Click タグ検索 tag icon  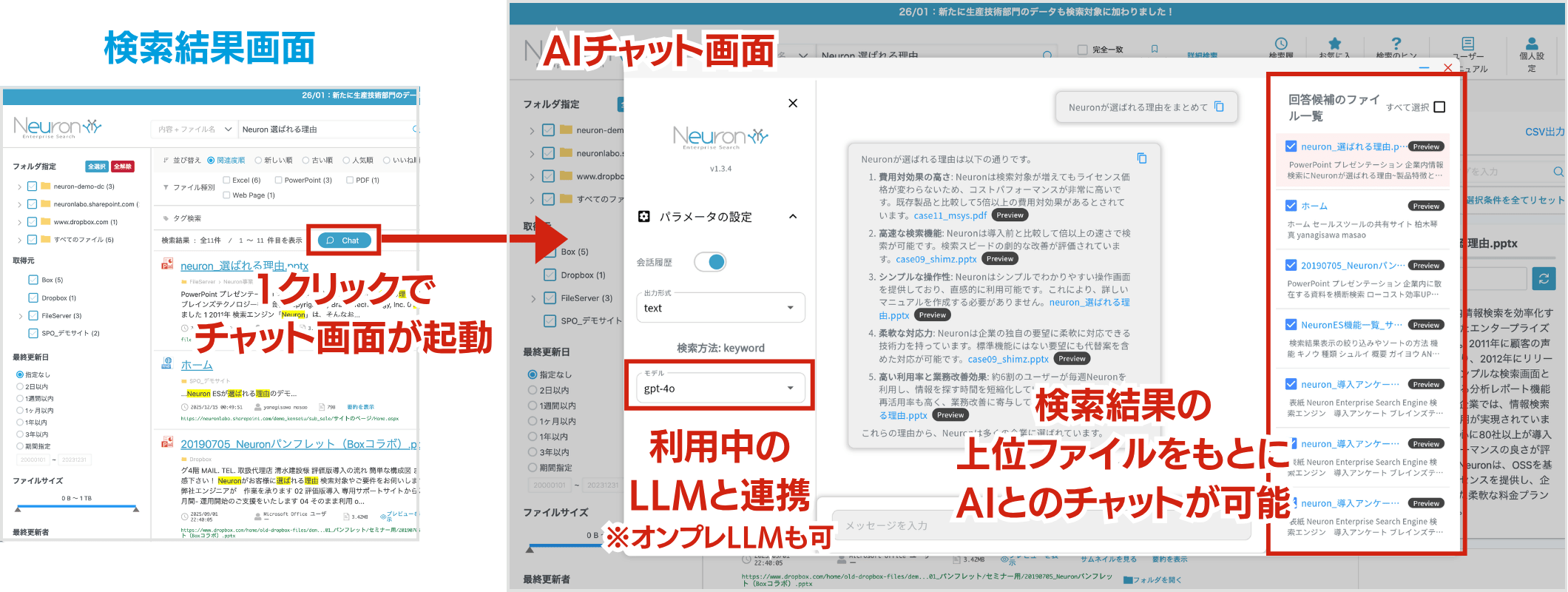(166, 218)
